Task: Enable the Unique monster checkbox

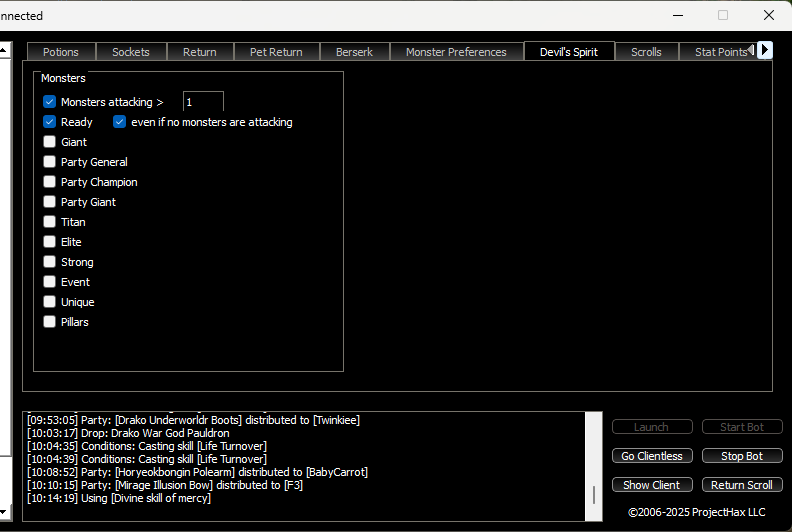Action: (50, 302)
